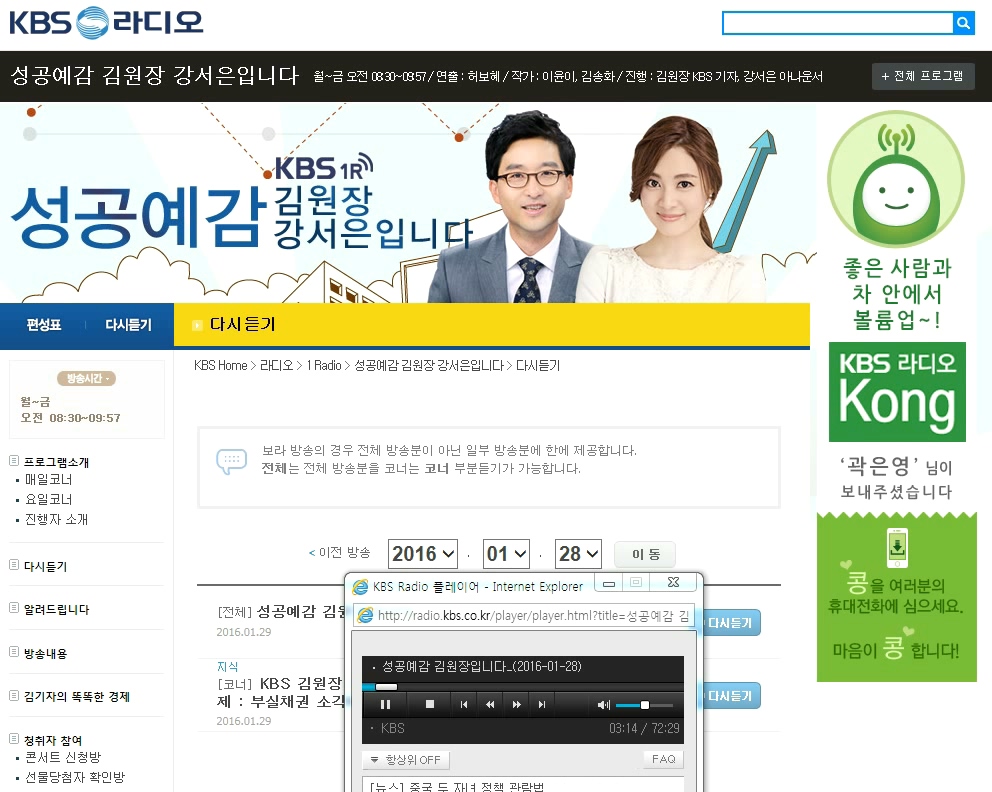992x792 pixels.
Task: Follow 1 Radio breadcrumb link
Action: 323,365
